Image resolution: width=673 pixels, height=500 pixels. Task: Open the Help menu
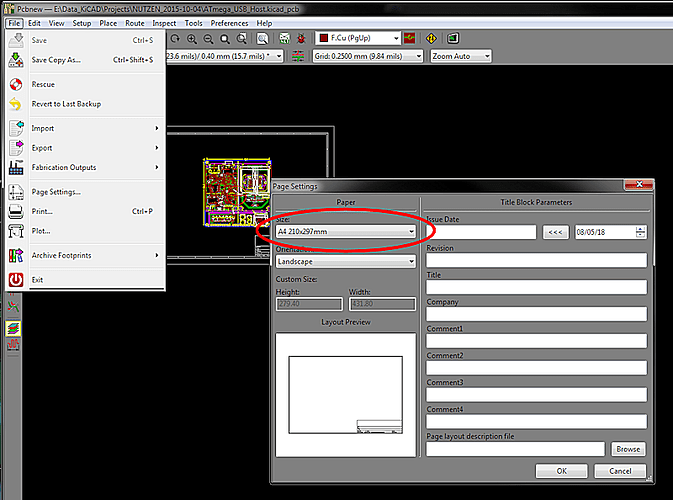tap(264, 23)
